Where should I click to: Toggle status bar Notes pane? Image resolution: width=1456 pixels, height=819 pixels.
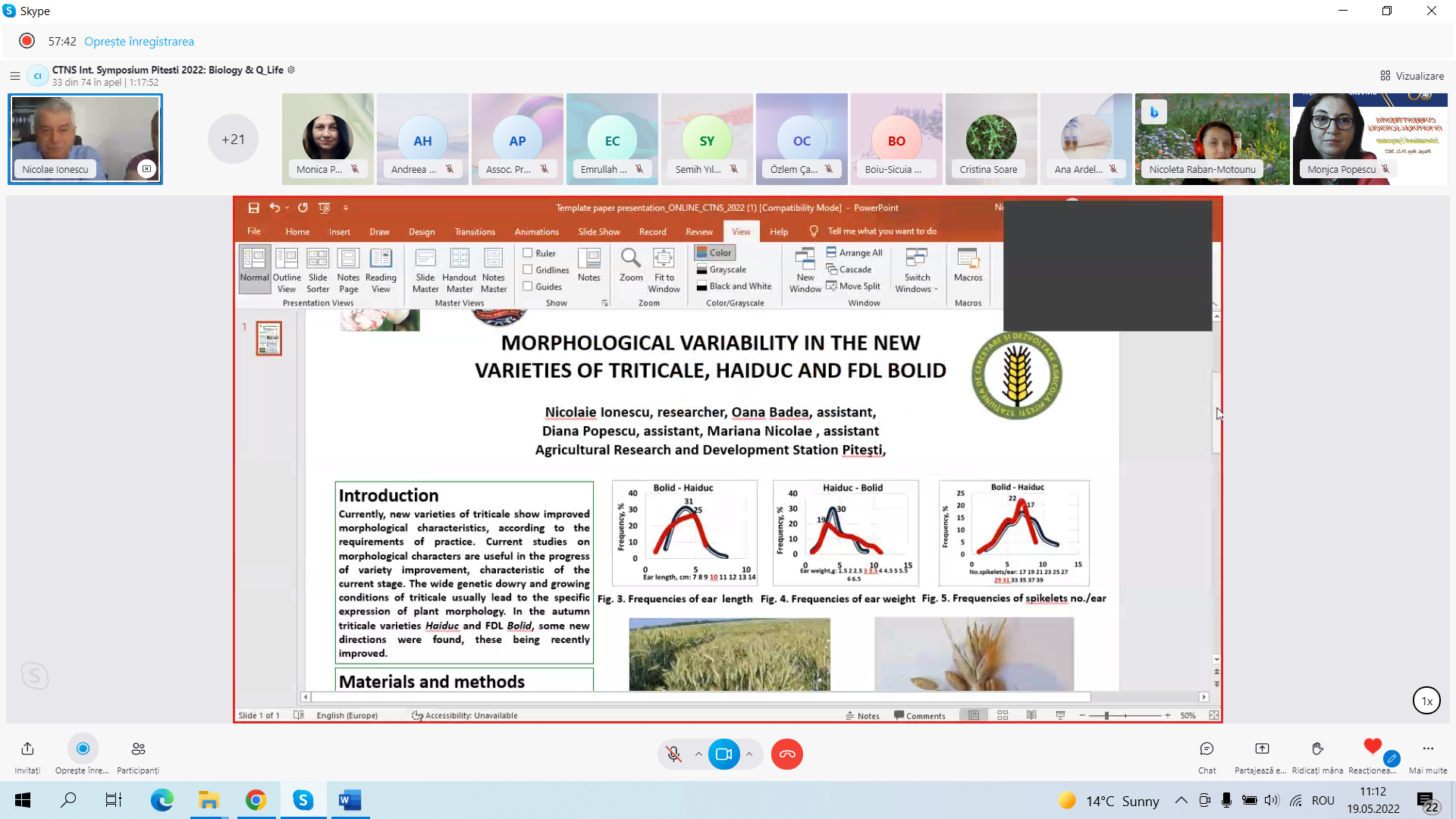point(863,715)
